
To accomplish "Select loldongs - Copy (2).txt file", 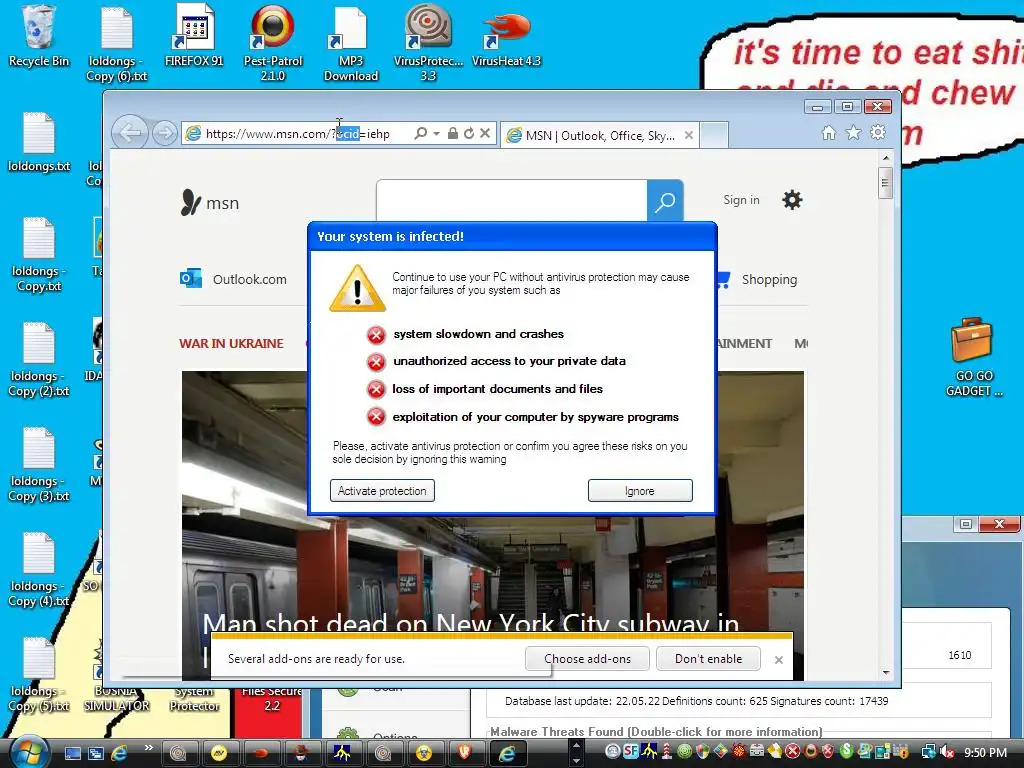I will click(x=39, y=359).
